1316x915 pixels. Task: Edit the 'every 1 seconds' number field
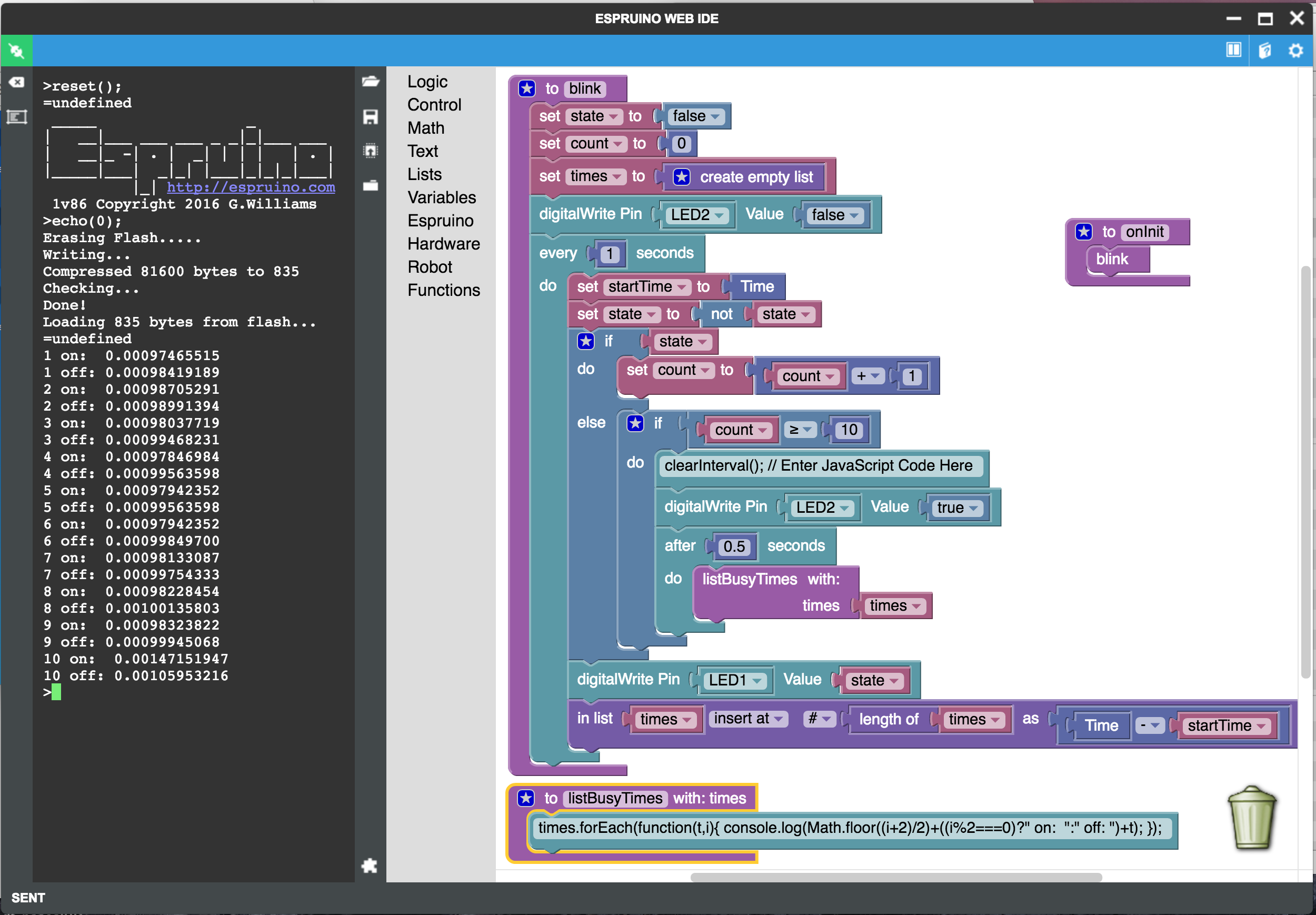click(609, 253)
